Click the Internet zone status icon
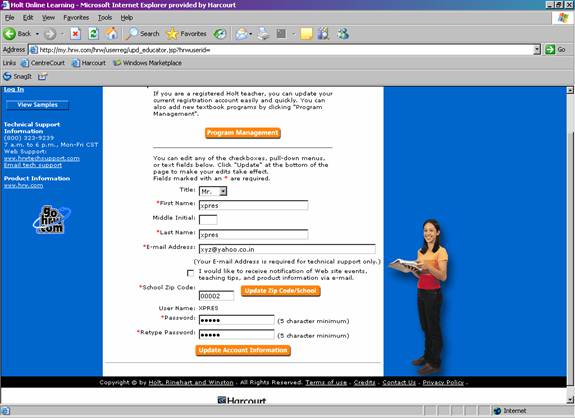Viewport: 575px width, 418px height. [497, 411]
